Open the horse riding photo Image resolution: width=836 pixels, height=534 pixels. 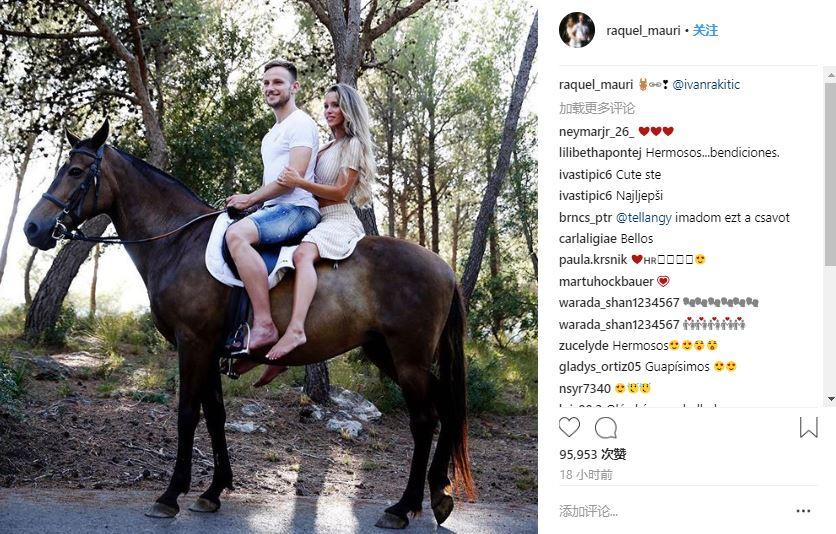pos(269,267)
